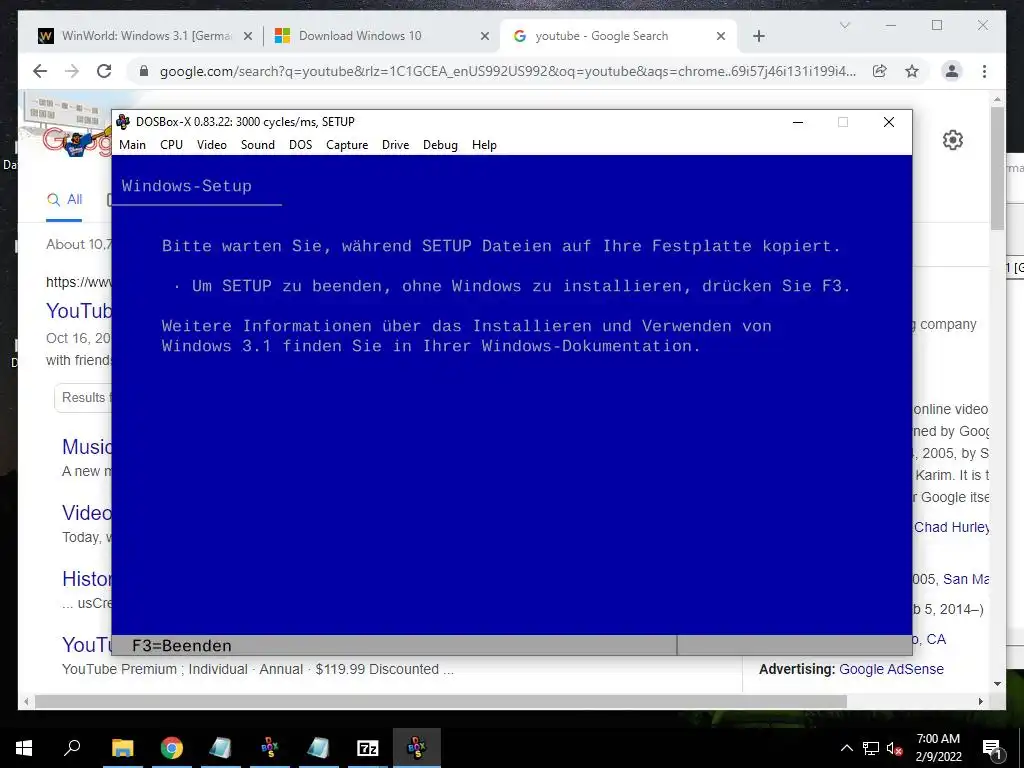Click the DOSBox-X title bar app icon
Viewport: 1024px width, 768px height.
pyautogui.click(x=123, y=121)
